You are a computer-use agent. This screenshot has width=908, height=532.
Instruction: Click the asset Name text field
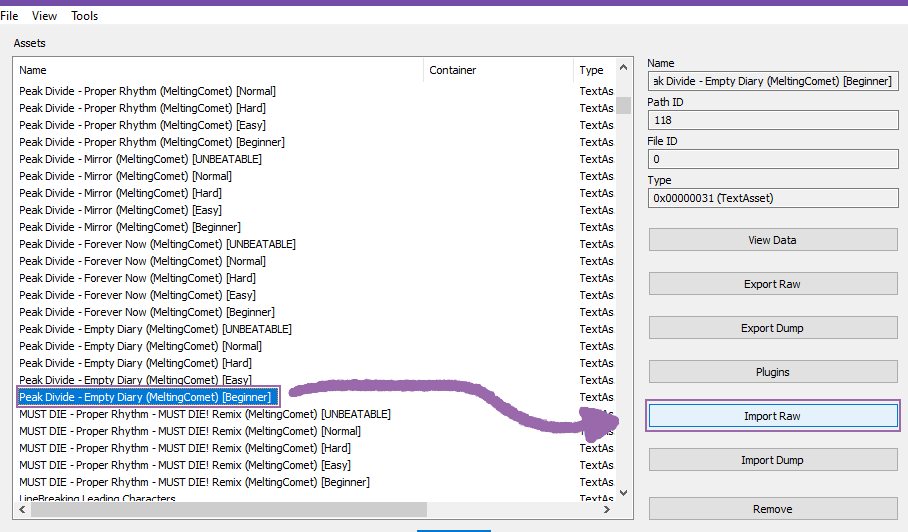772,81
